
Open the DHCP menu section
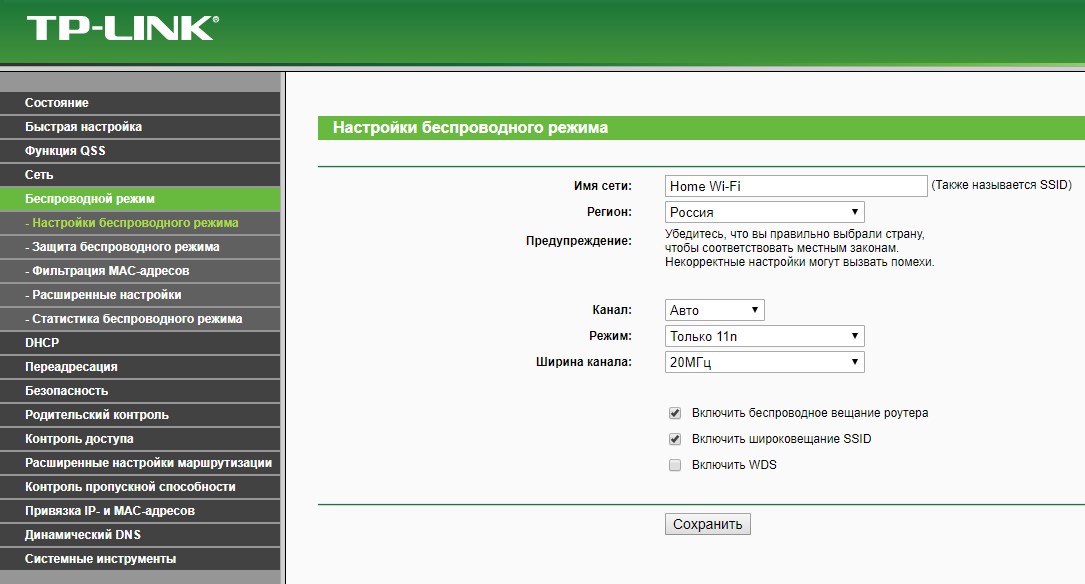42,343
